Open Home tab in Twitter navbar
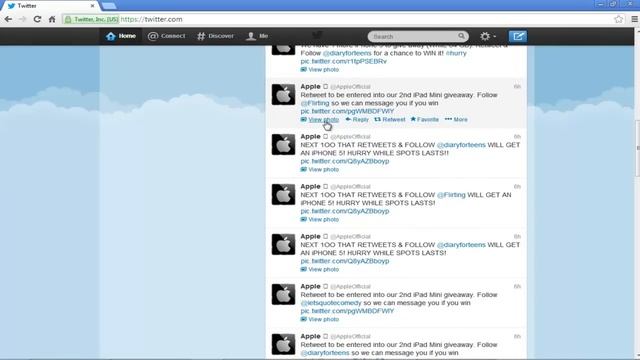 click(121, 36)
